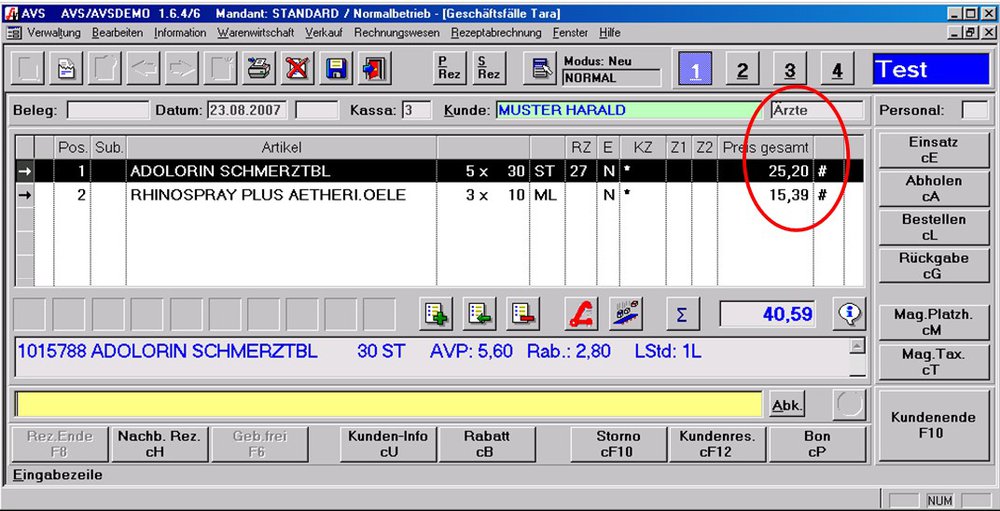Click the sigma sum icon

point(681,314)
